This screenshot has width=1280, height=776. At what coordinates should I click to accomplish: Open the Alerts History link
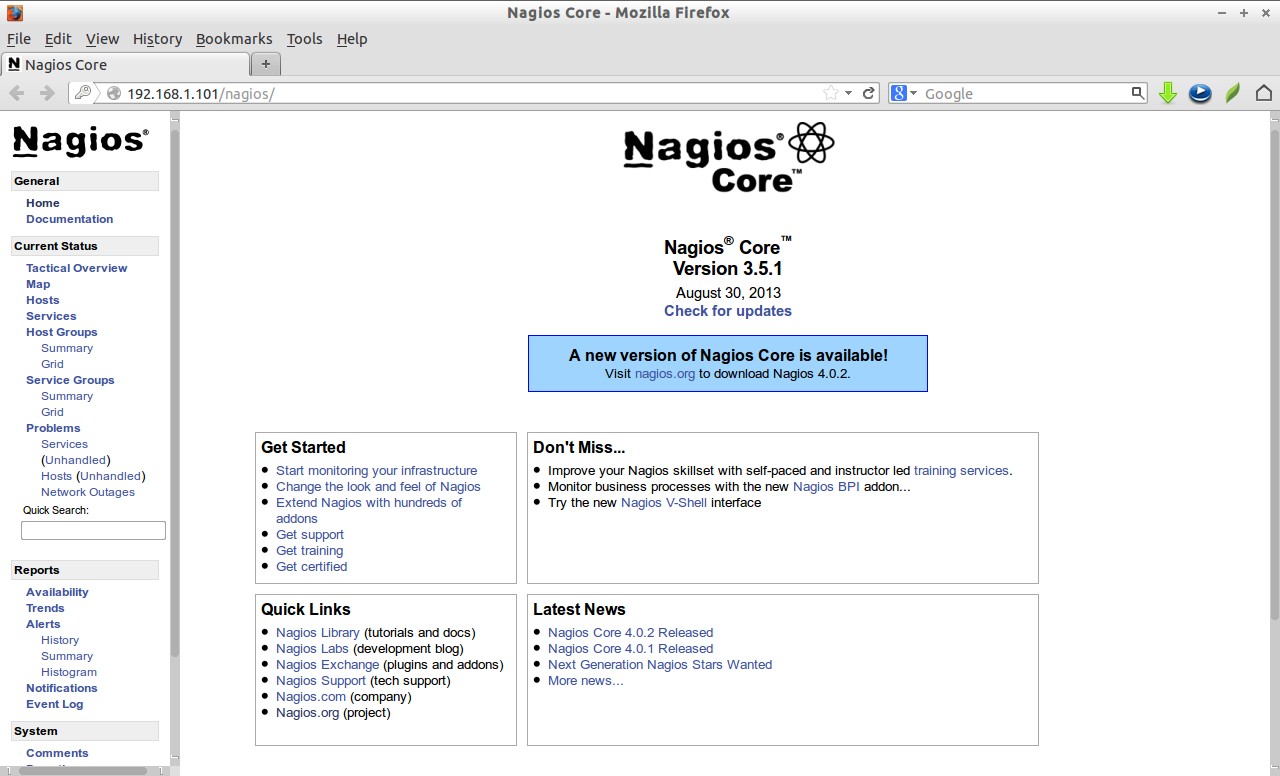coord(60,640)
